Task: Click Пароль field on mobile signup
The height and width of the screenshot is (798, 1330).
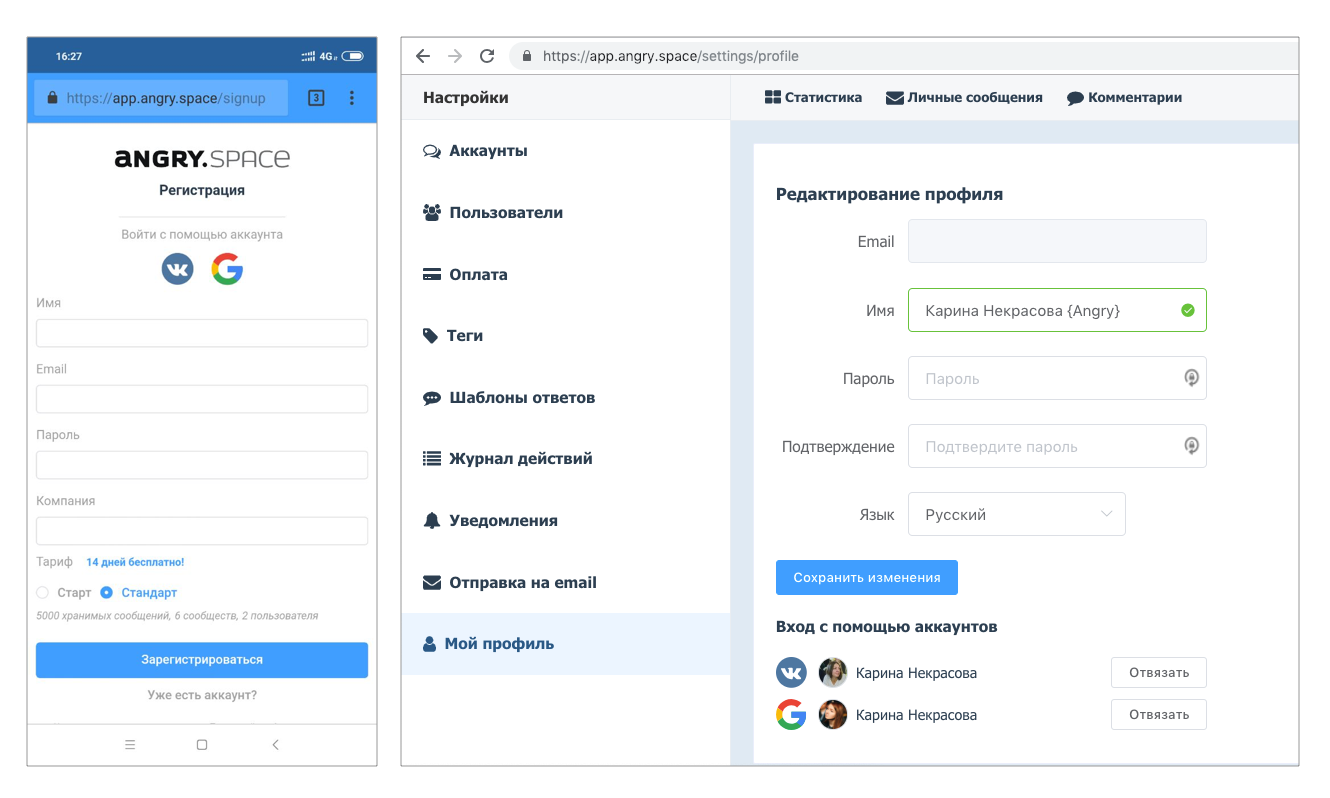Action: tap(202, 465)
